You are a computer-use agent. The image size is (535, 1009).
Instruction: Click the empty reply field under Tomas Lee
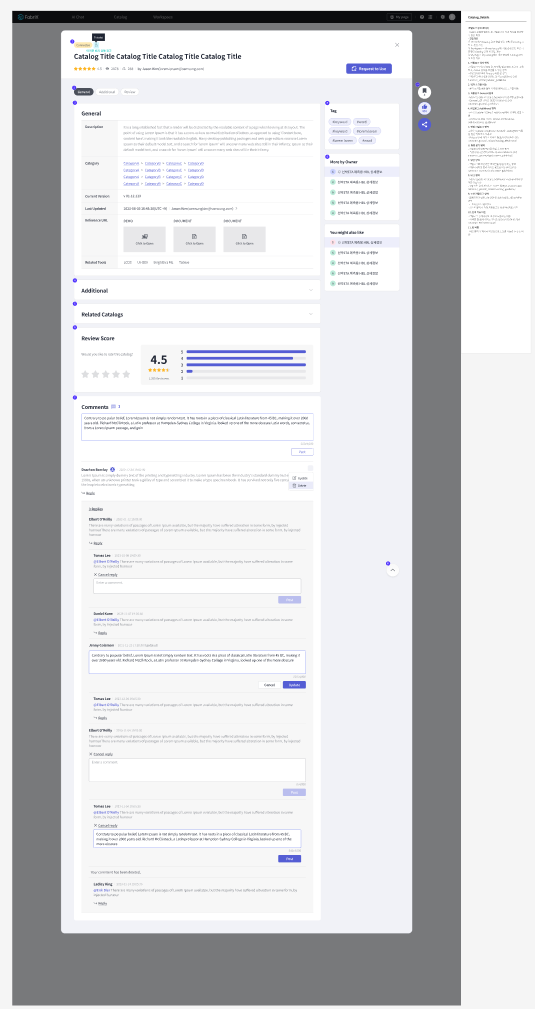pyautogui.click(x=197, y=586)
